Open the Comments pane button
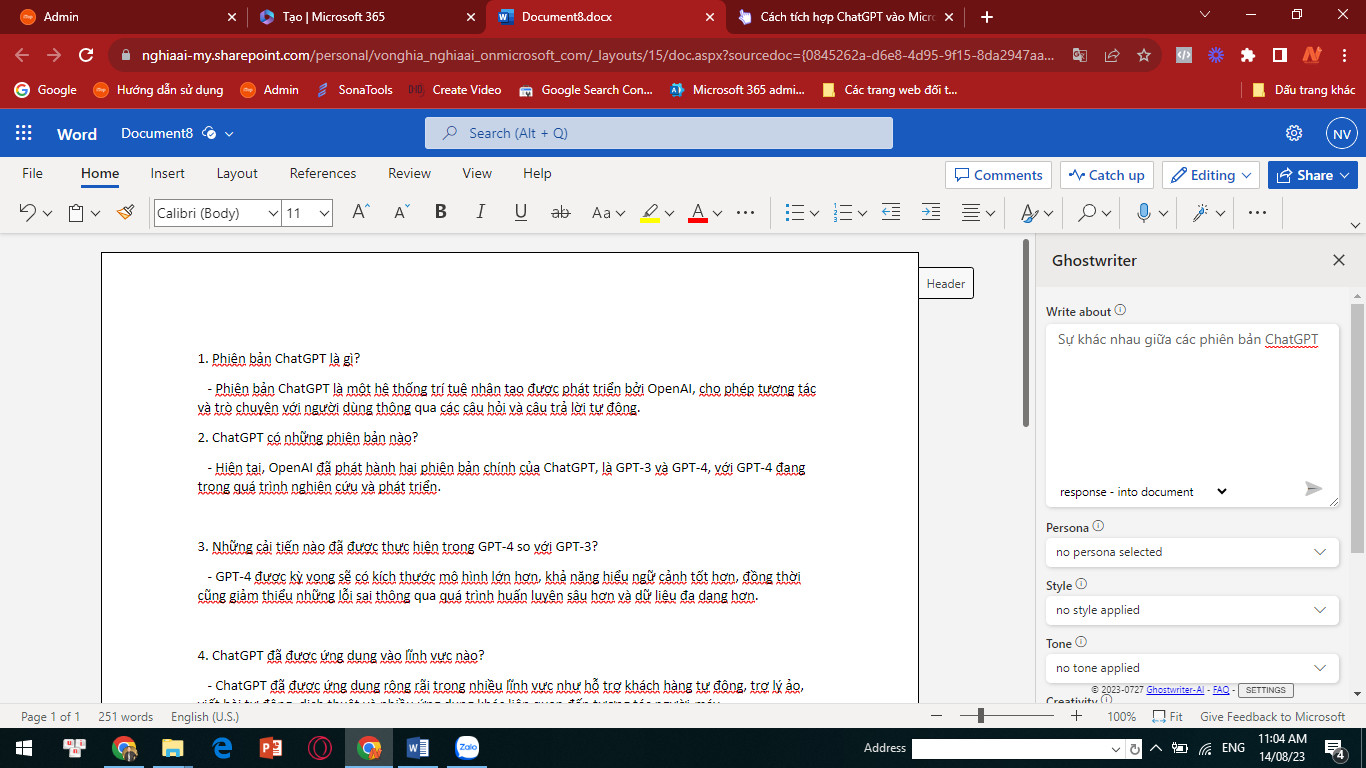The width and height of the screenshot is (1366, 768). click(x=997, y=175)
